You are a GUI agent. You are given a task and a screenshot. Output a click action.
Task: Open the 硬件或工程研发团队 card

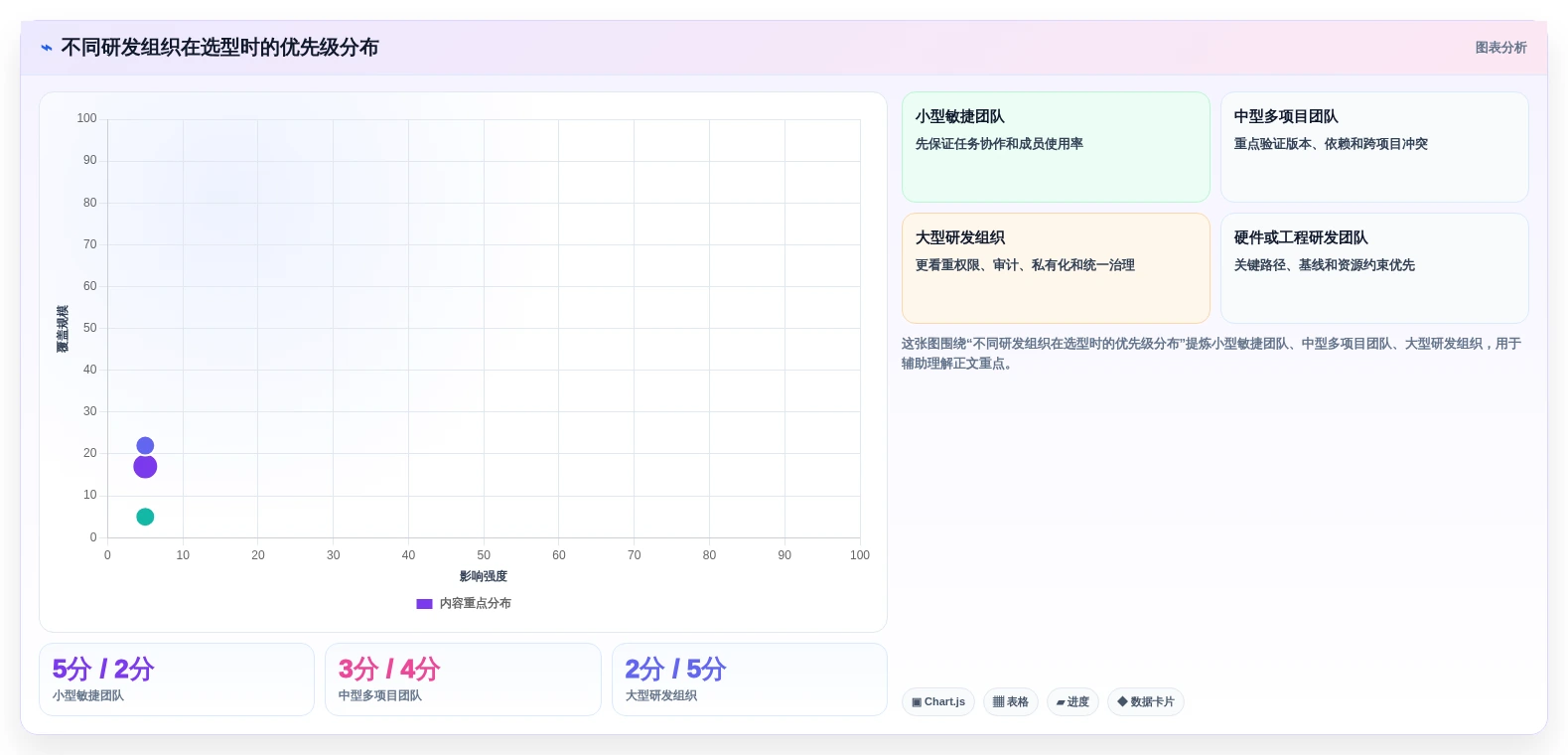click(x=1374, y=268)
